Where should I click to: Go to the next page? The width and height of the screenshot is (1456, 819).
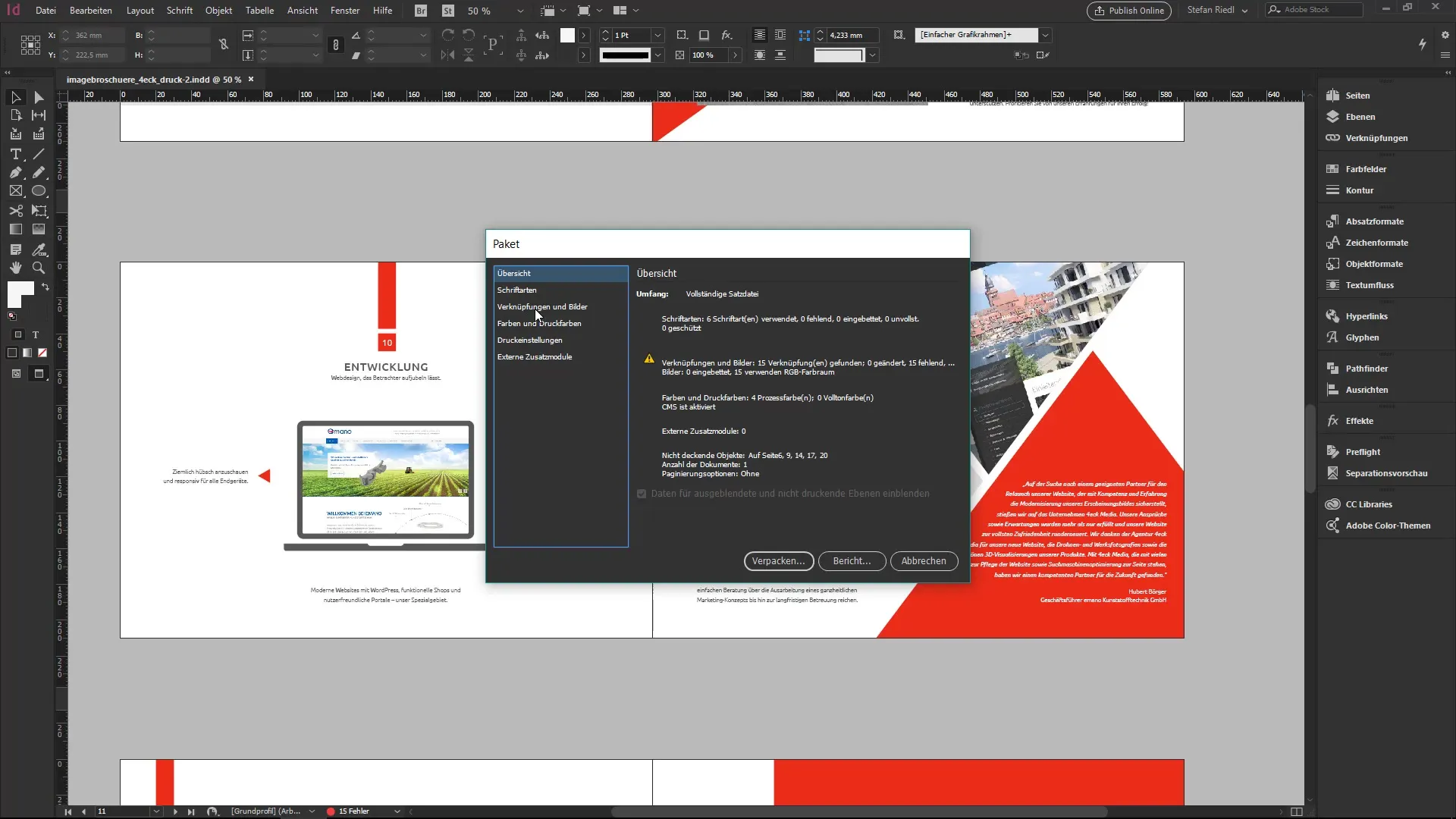tap(175, 811)
